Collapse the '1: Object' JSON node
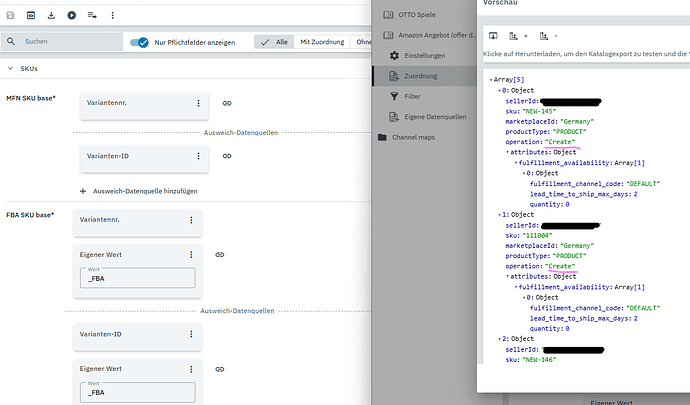The image size is (690, 405). (500, 214)
